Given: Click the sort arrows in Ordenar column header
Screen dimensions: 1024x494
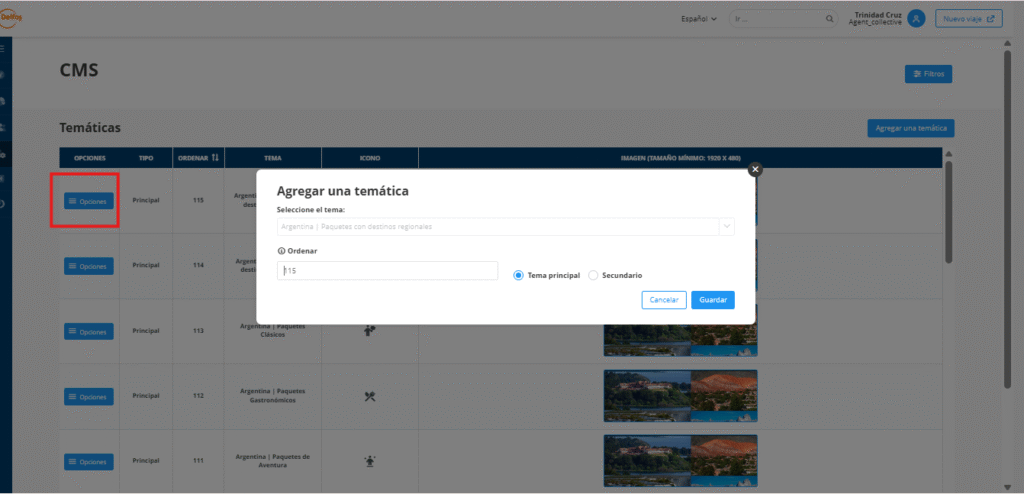Looking at the screenshot, I should [x=215, y=158].
